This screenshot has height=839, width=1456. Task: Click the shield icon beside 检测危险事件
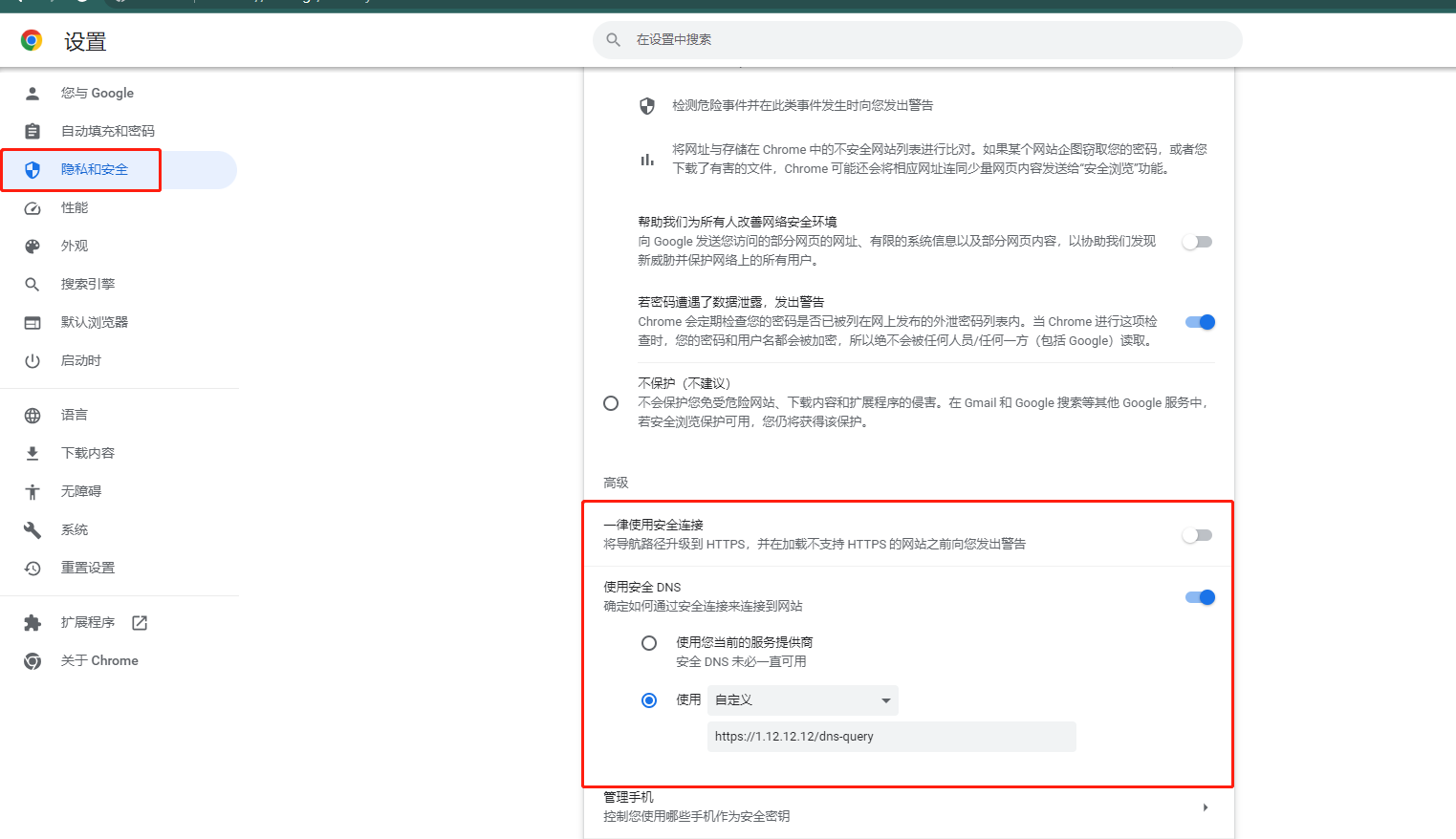coord(647,105)
